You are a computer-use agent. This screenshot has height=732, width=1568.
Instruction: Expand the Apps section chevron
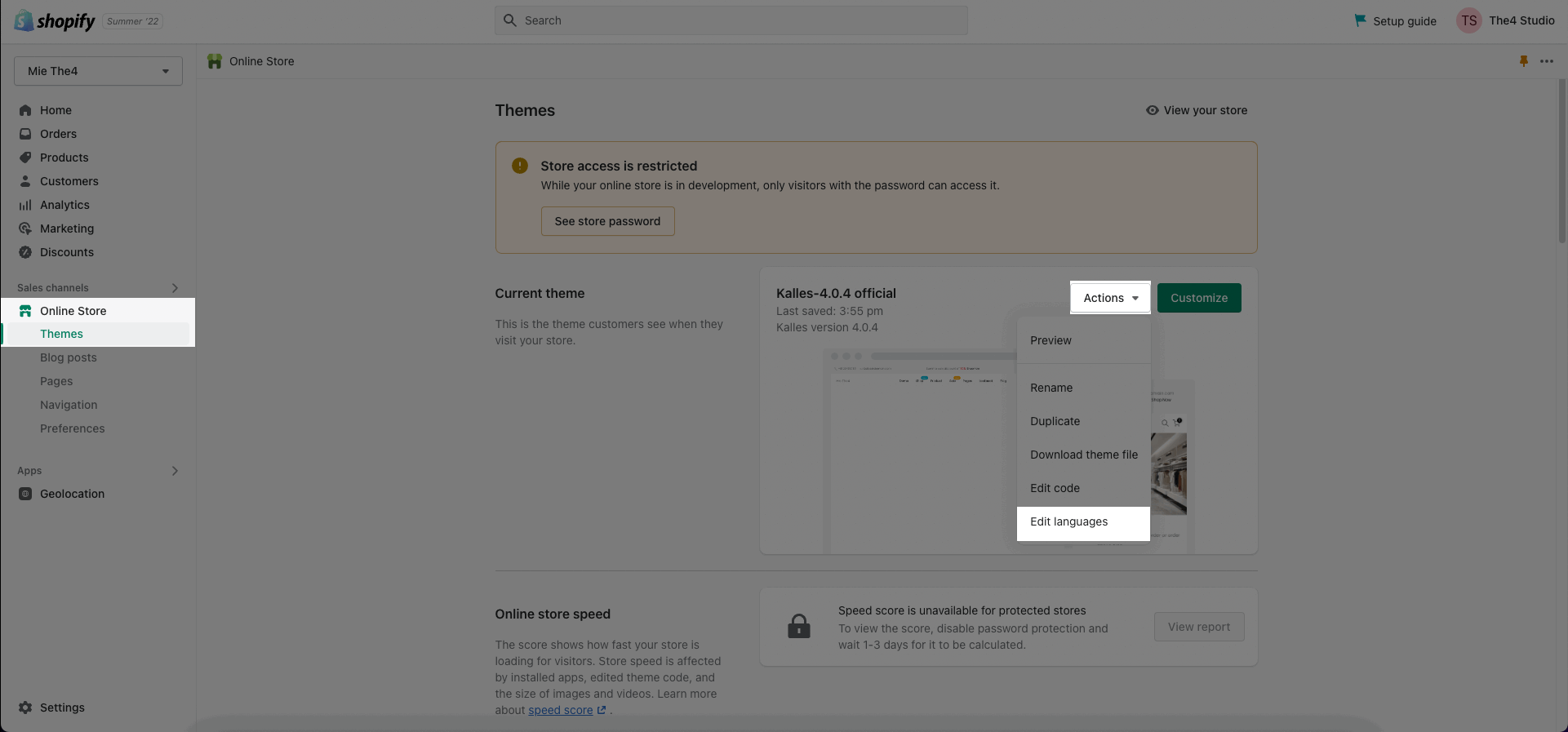(175, 471)
